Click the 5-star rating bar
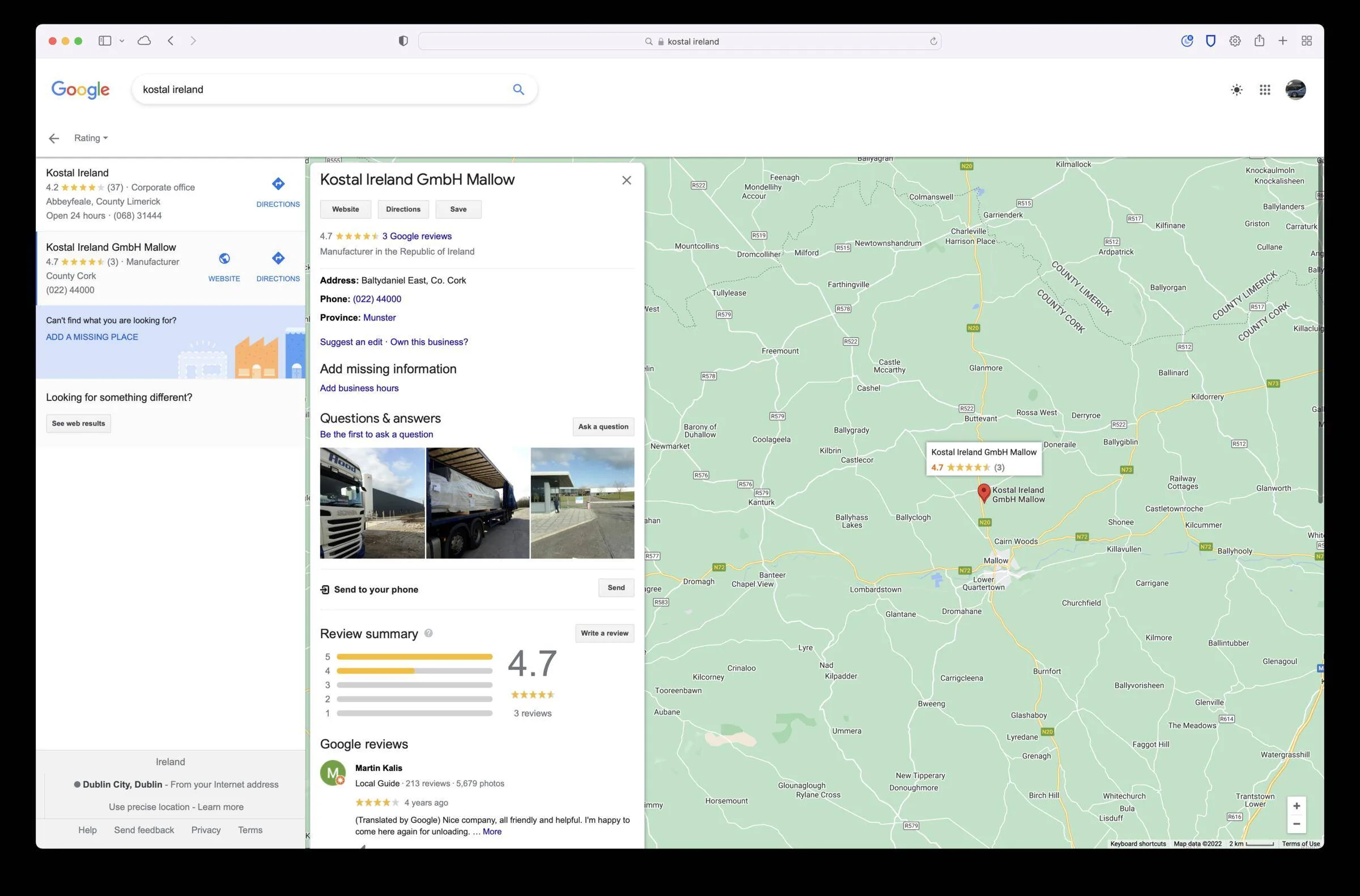The height and width of the screenshot is (896, 1360). [414, 656]
